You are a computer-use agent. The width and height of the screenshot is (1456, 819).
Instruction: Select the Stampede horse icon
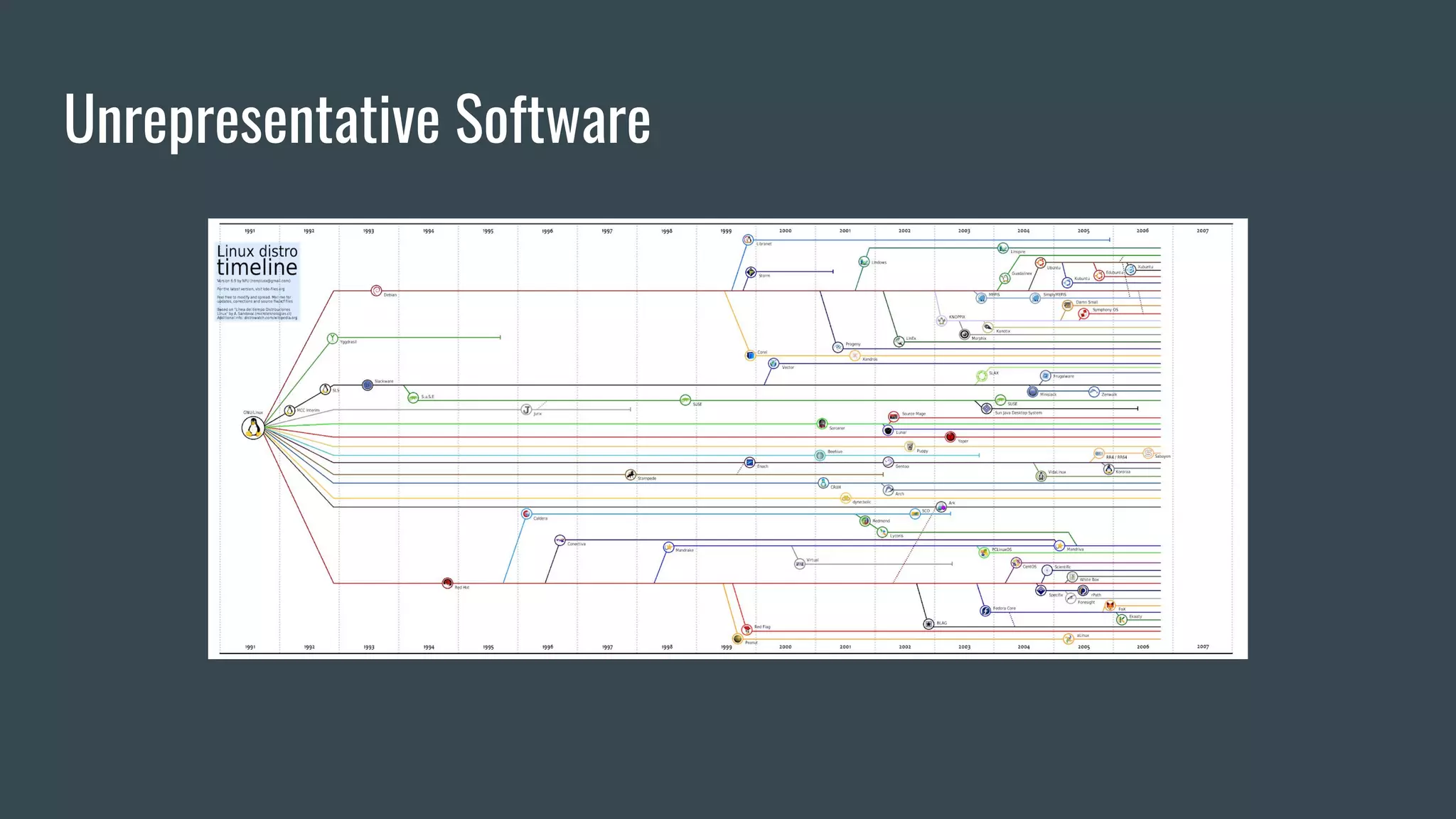point(630,474)
